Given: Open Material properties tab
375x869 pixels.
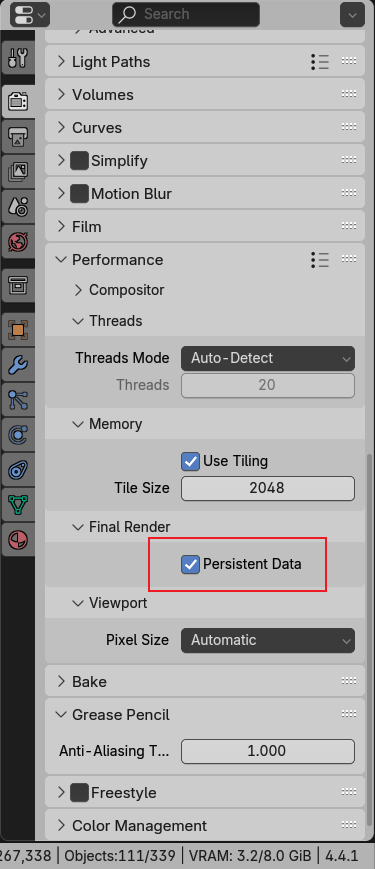Looking at the screenshot, I should [18, 539].
